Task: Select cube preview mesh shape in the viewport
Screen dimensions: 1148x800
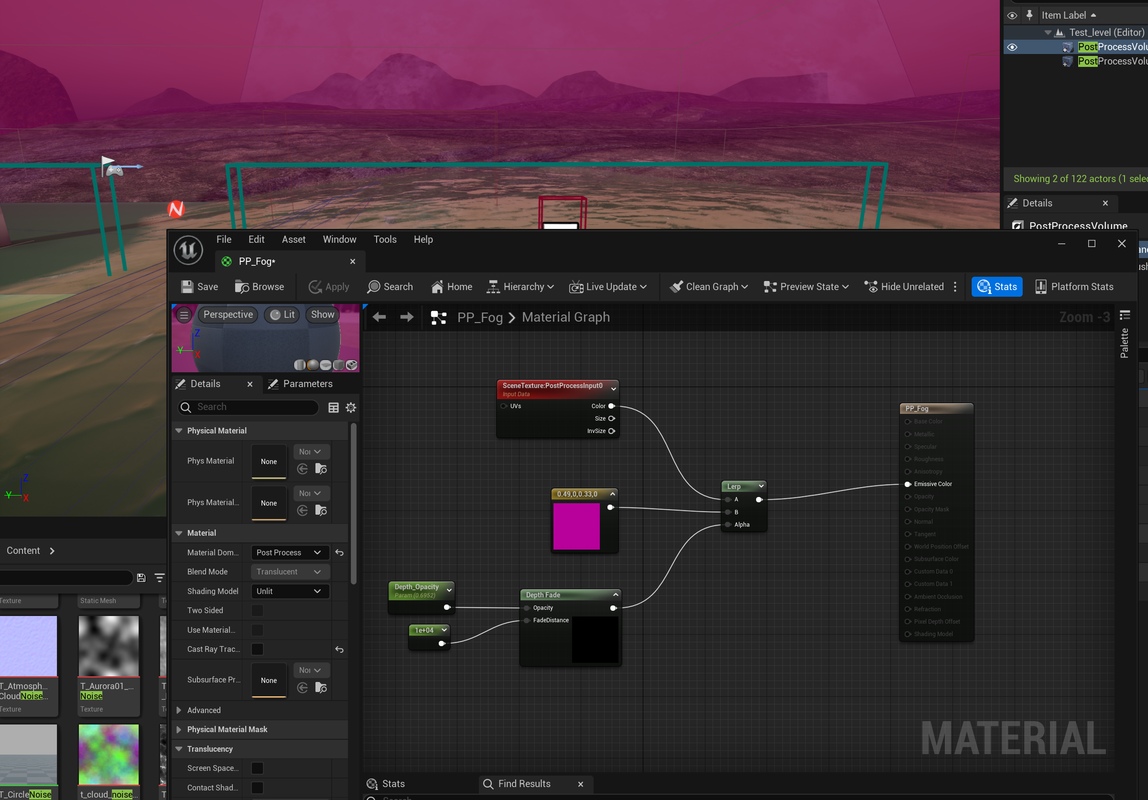Action: (338, 365)
